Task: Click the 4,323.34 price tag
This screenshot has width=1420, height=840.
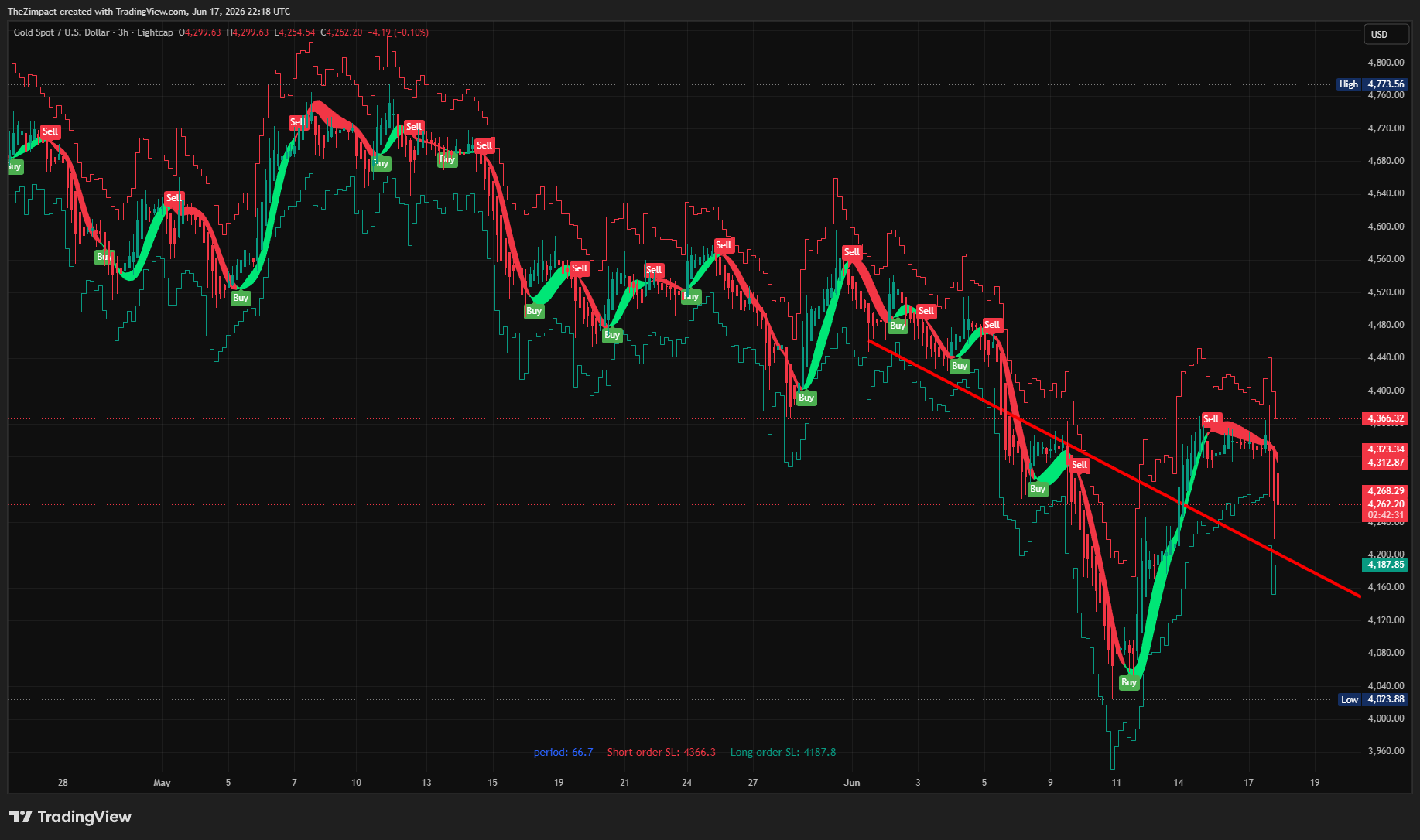Action: coord(1385,449)
